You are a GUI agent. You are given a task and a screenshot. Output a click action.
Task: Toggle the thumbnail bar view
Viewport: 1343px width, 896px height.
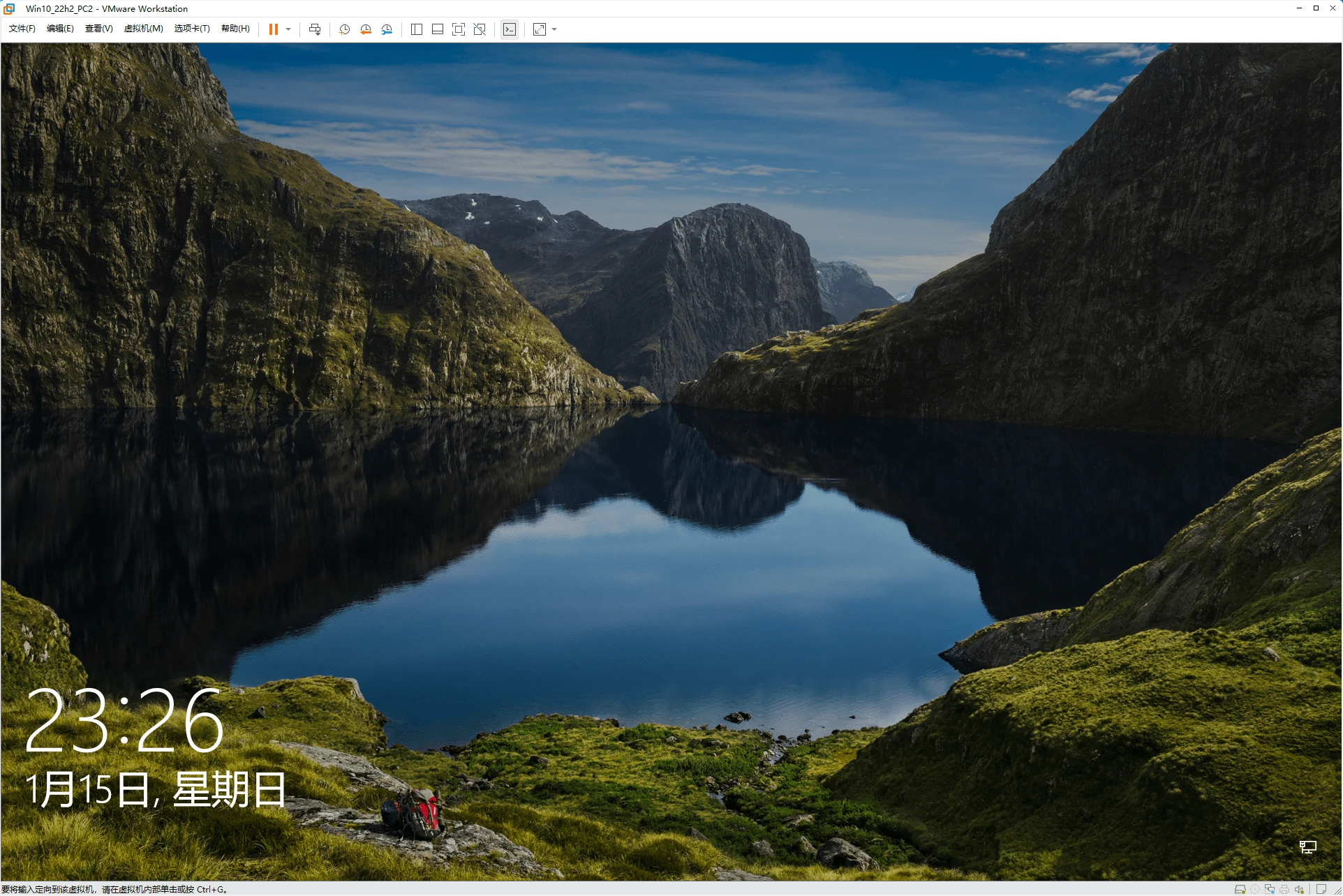coord(438,29)
